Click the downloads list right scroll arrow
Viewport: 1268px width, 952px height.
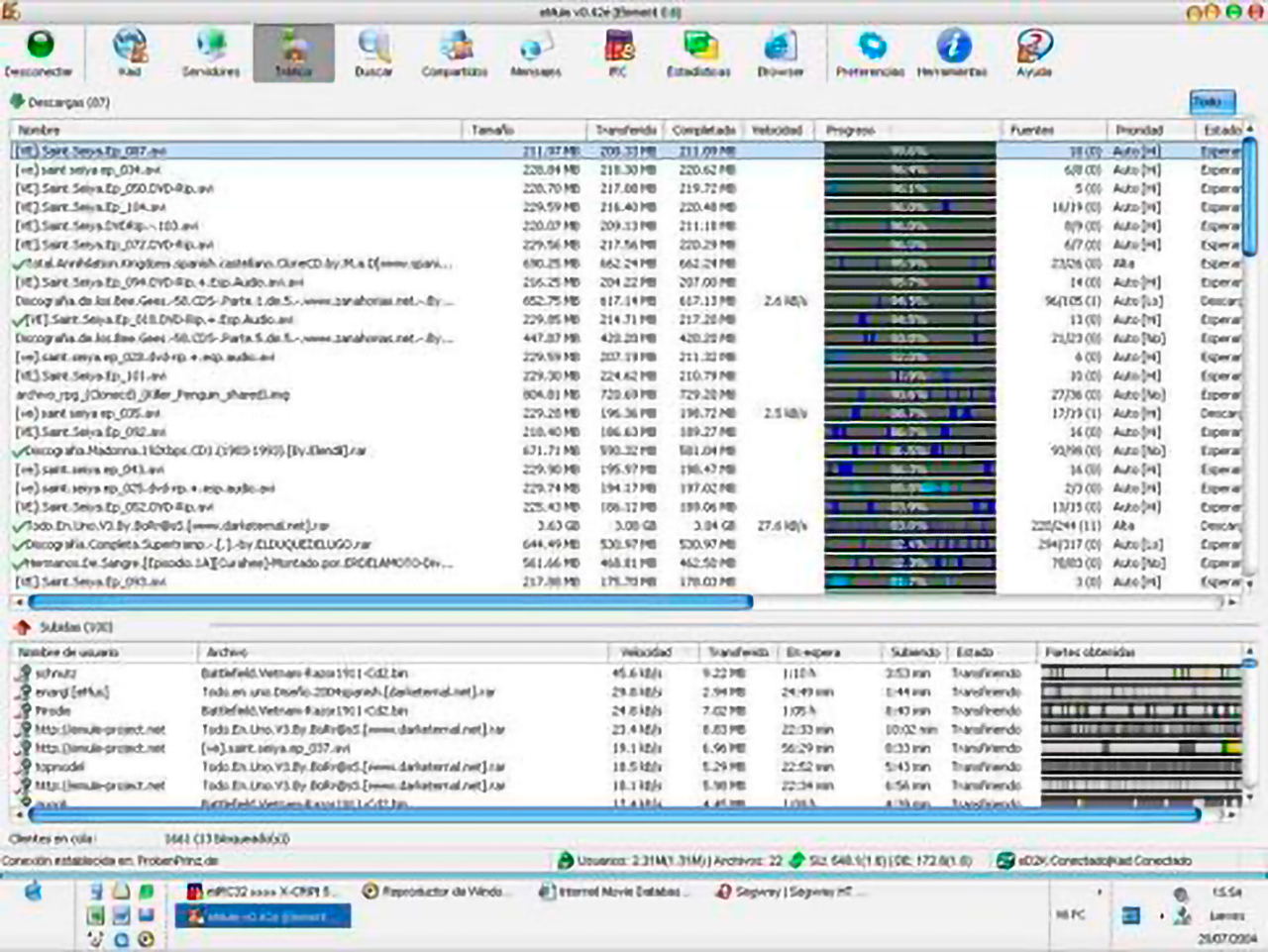pos(1231,601)
